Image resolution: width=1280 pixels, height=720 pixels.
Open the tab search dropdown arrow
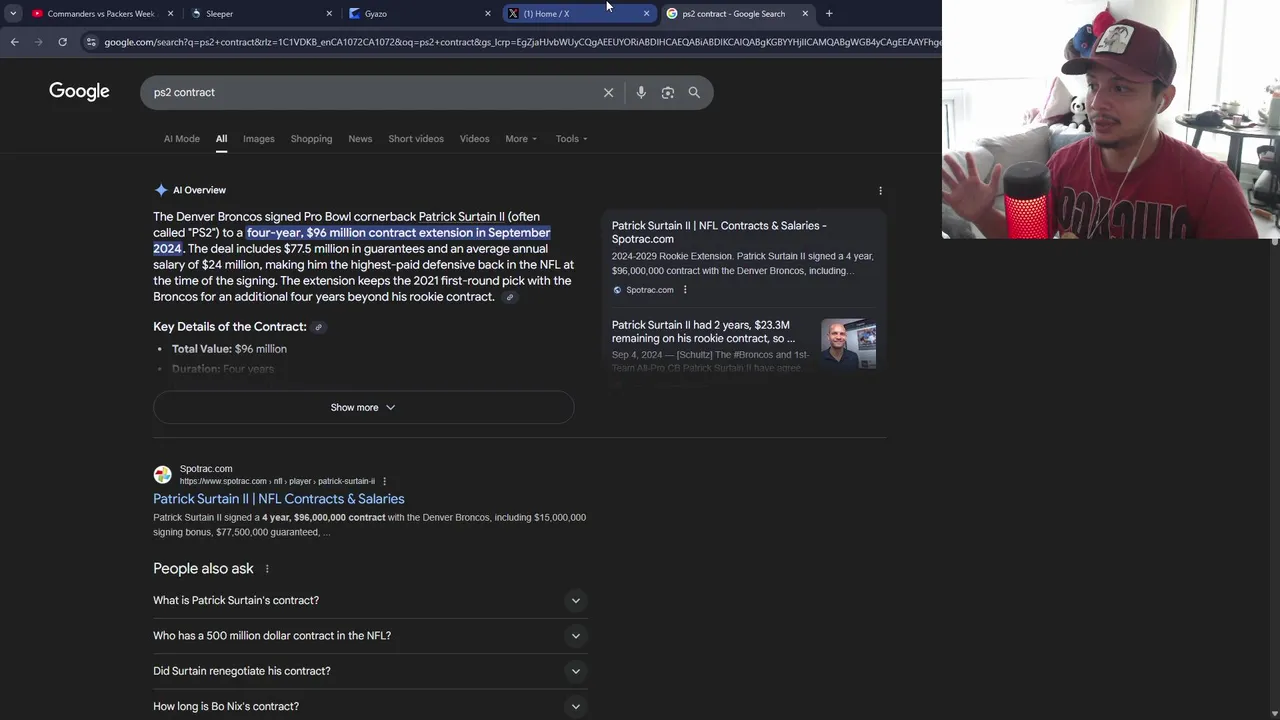tap(12, 13)
